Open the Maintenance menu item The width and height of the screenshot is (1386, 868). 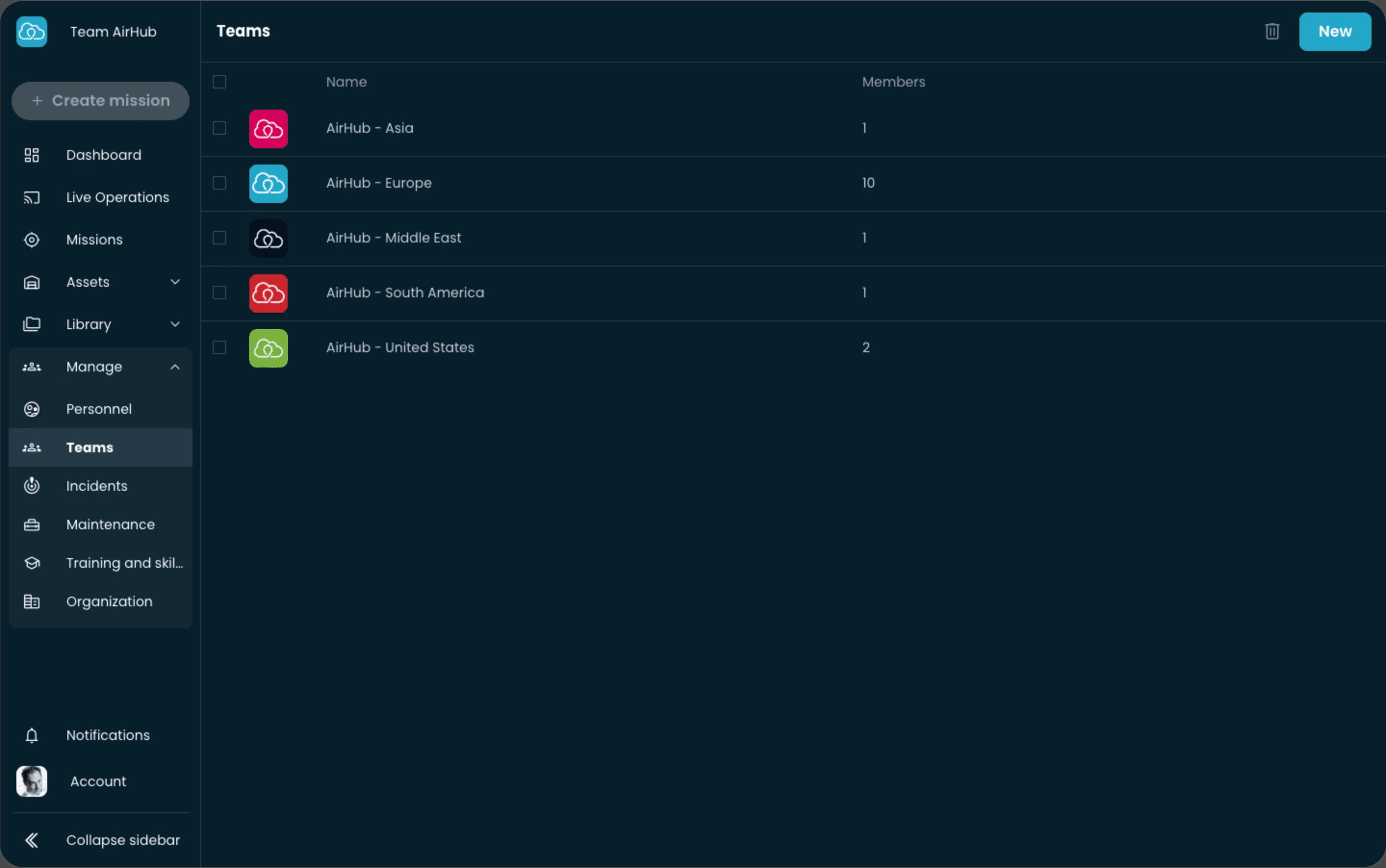(x=110, y=525)
